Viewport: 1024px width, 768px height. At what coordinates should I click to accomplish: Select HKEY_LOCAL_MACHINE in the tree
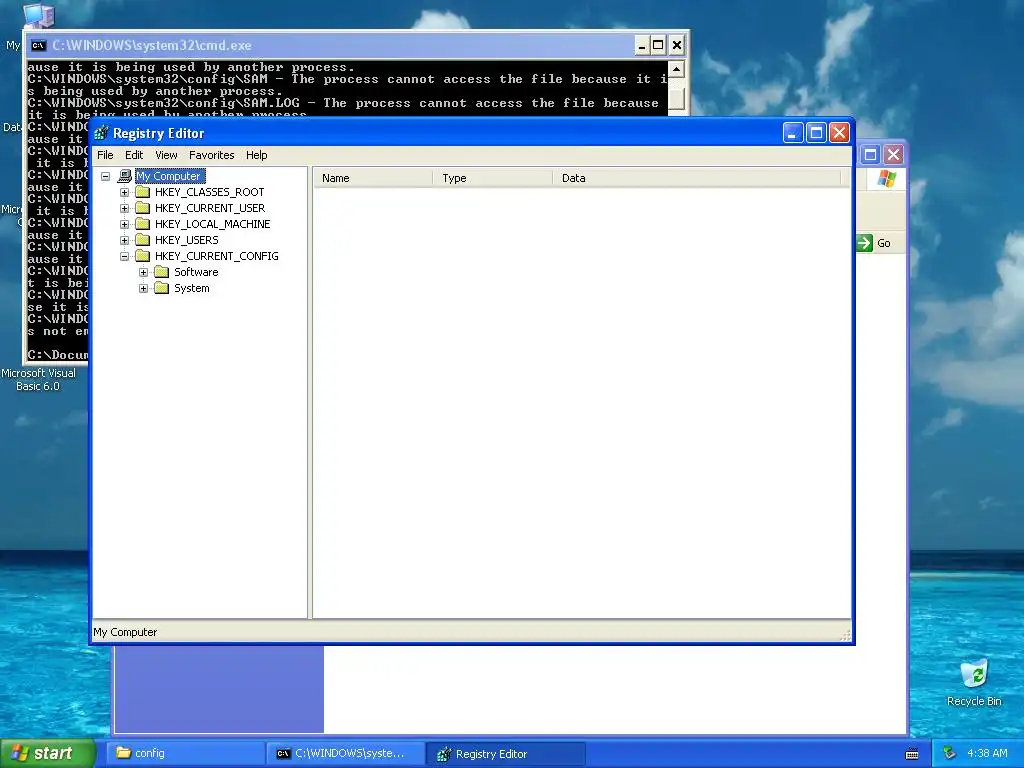212,224
